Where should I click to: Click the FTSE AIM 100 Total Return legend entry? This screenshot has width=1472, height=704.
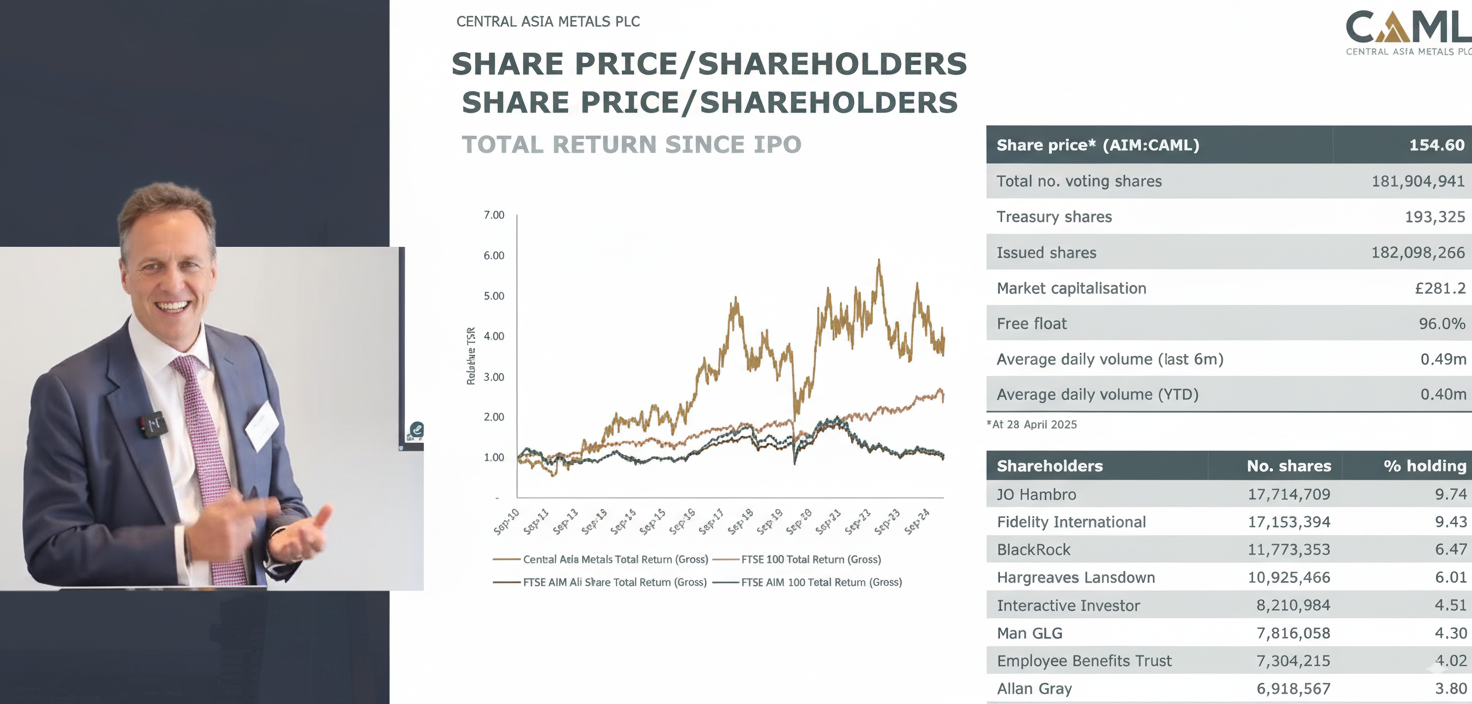(x=807, y=582)
